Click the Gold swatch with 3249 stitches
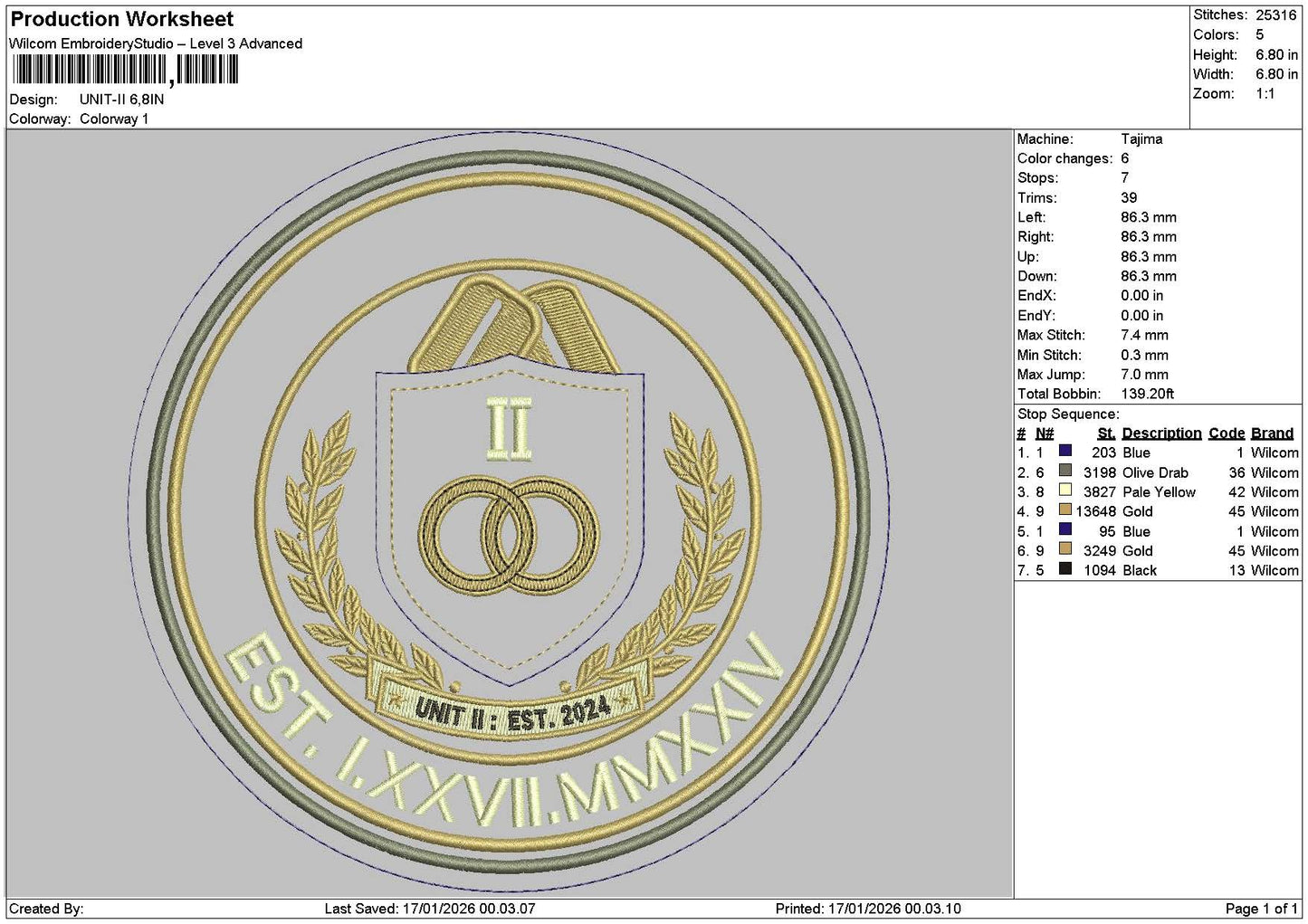This screenshot has height=924, width=1308. (1065, 549)
